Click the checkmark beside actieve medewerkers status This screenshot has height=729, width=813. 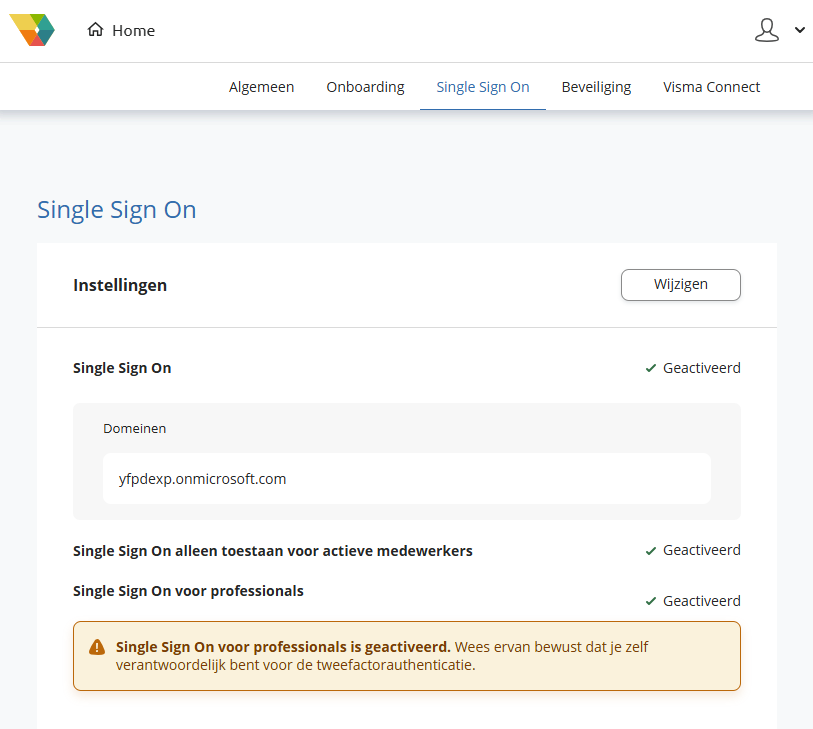(x=650, y=549)
